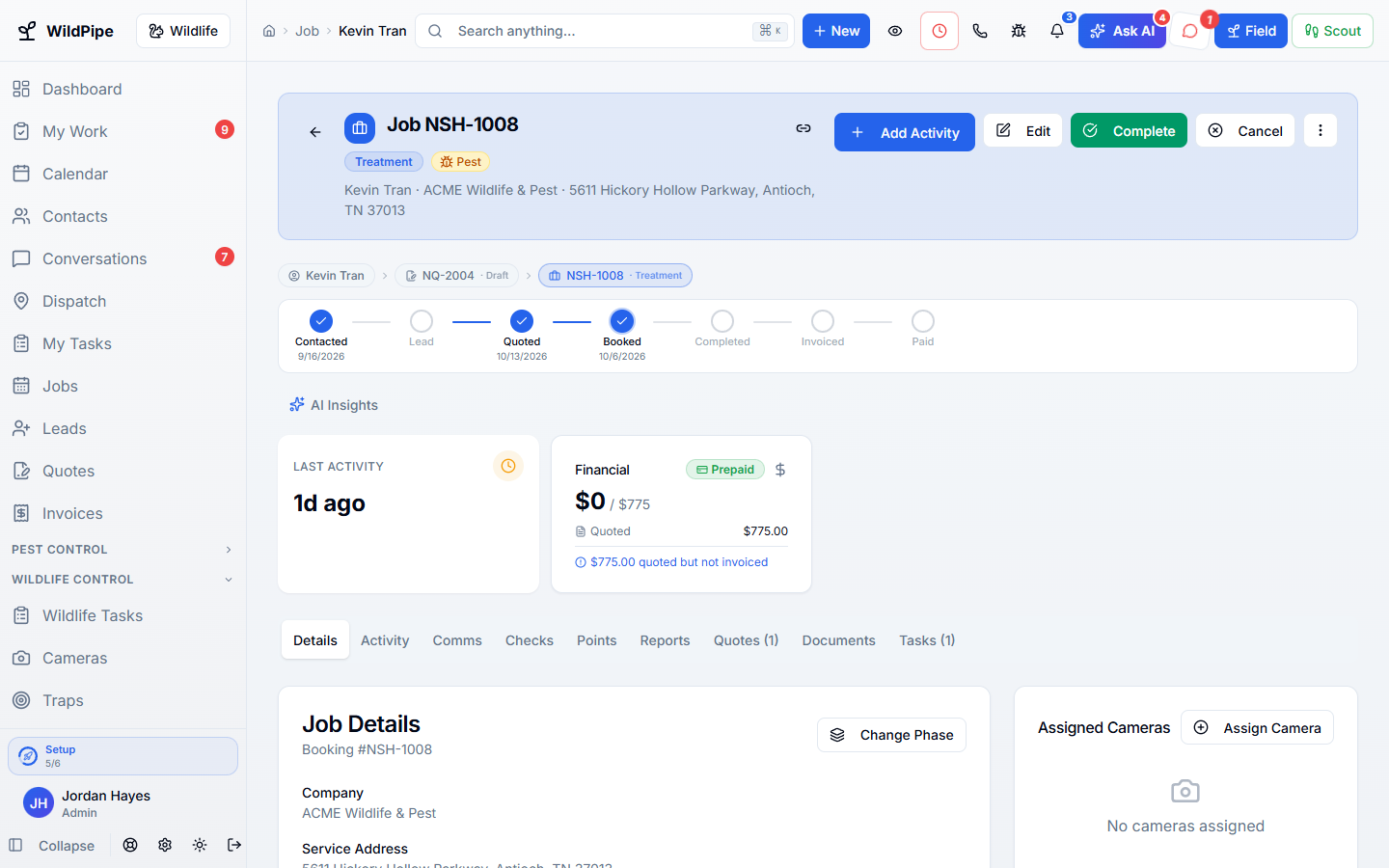Open the Wildlife workspace switcher
The width and height of the screenshot is (1389, 868).
point(183,31)
